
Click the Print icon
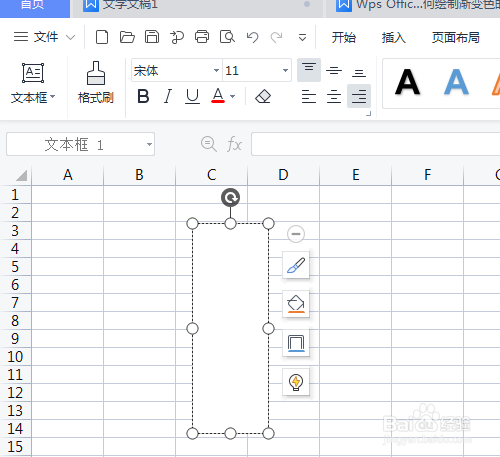[202, 37]
